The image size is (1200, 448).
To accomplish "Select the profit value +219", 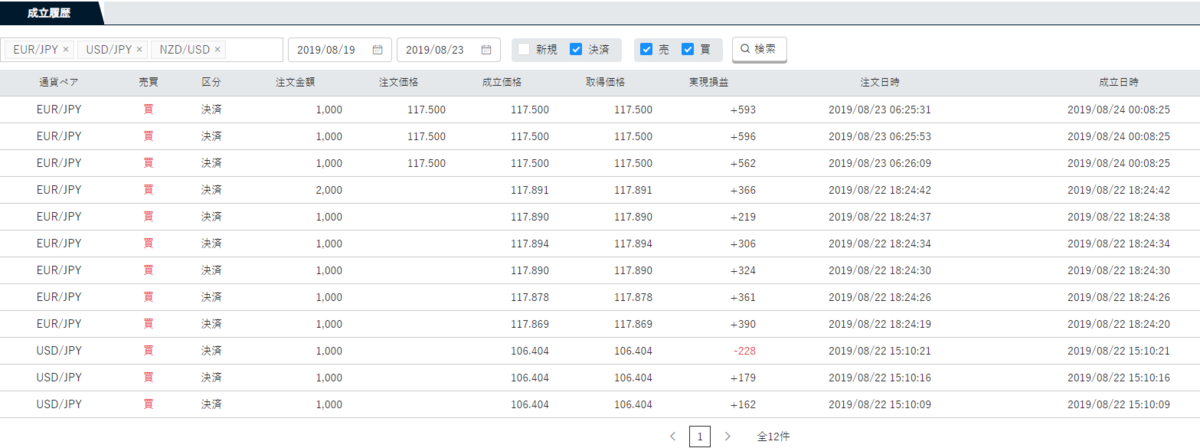I will coord(743,217).
